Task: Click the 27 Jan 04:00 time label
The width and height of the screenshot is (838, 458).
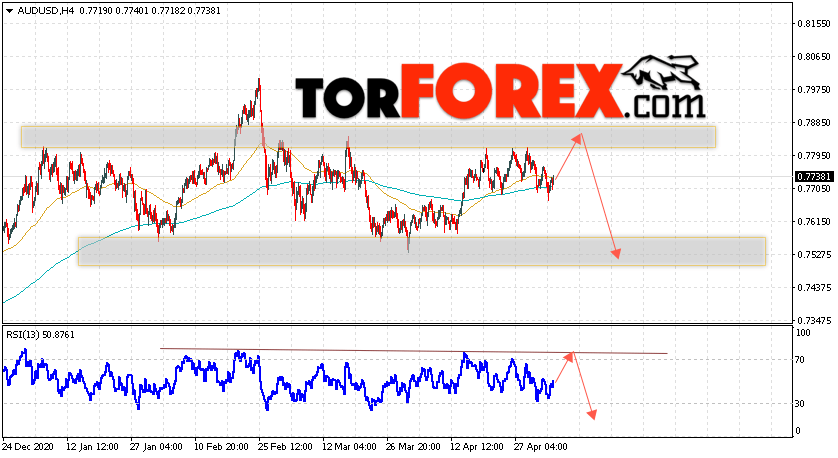Action: pos(156,447)
